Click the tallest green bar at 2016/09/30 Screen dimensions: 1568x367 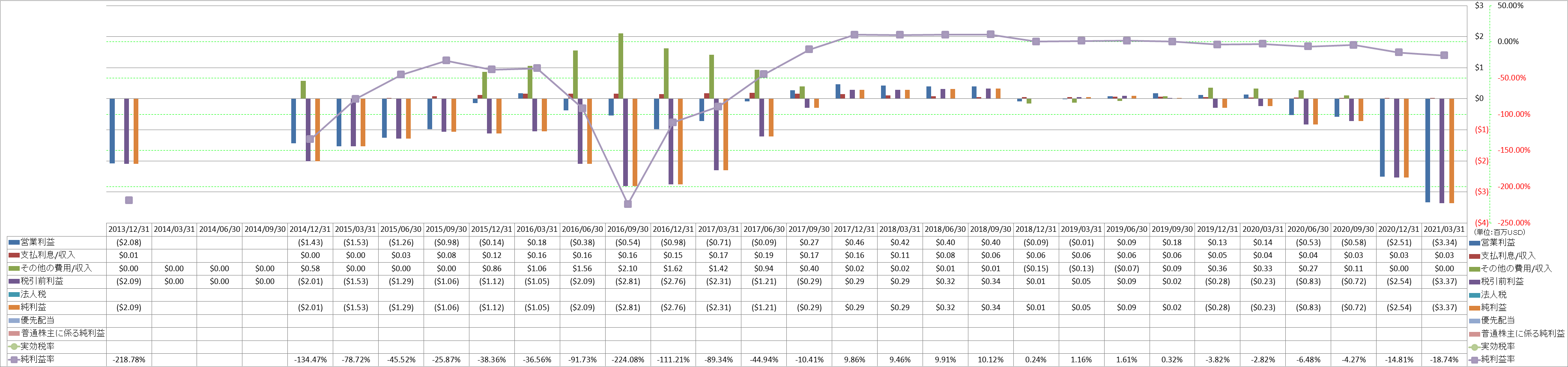[621, 65]
